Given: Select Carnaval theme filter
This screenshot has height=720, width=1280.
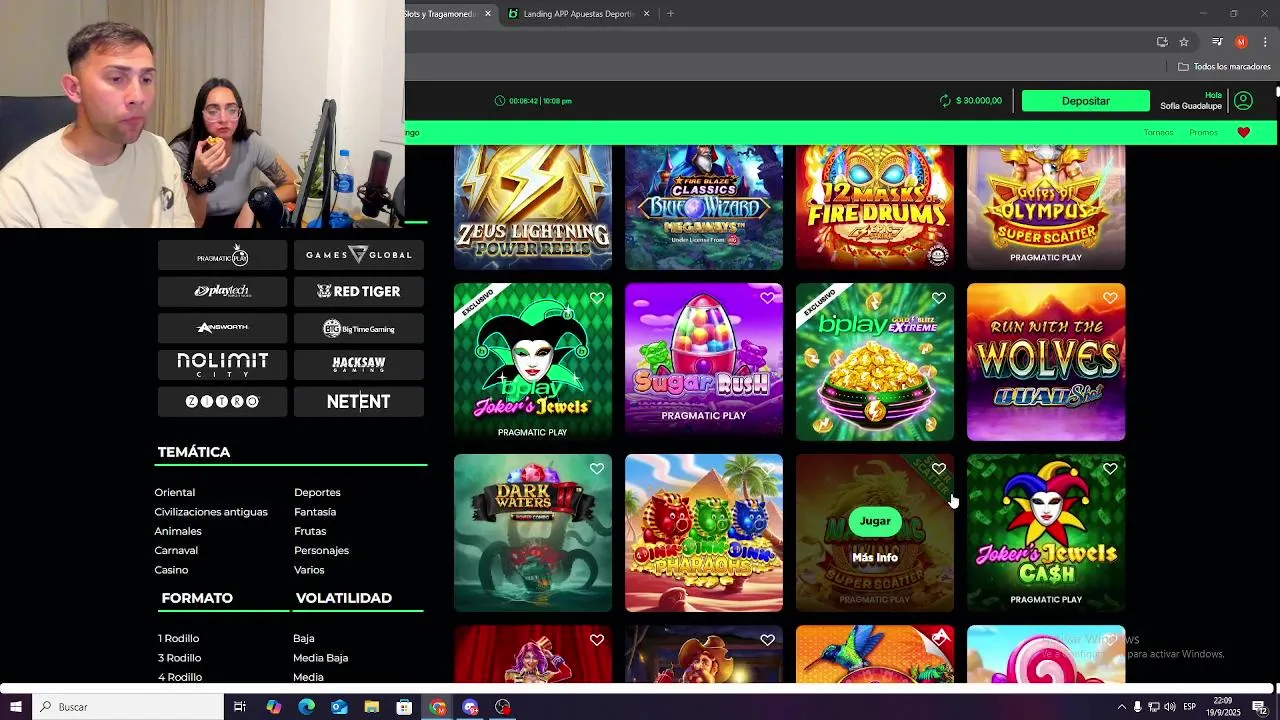Looking at the screenshot, I should 176,550.
